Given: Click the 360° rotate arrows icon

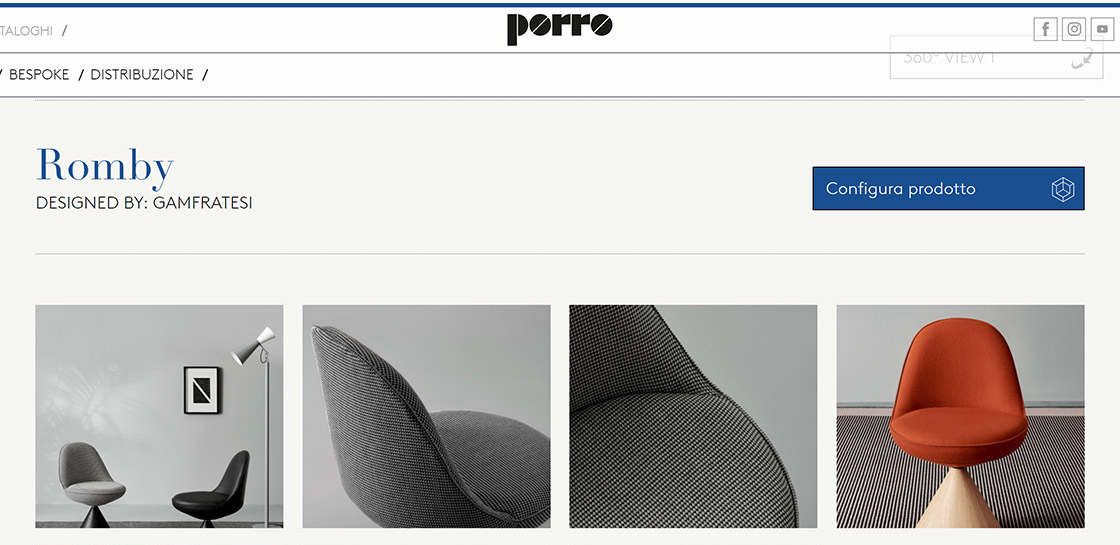Looking at the screenshot, I should [1082, 58].
